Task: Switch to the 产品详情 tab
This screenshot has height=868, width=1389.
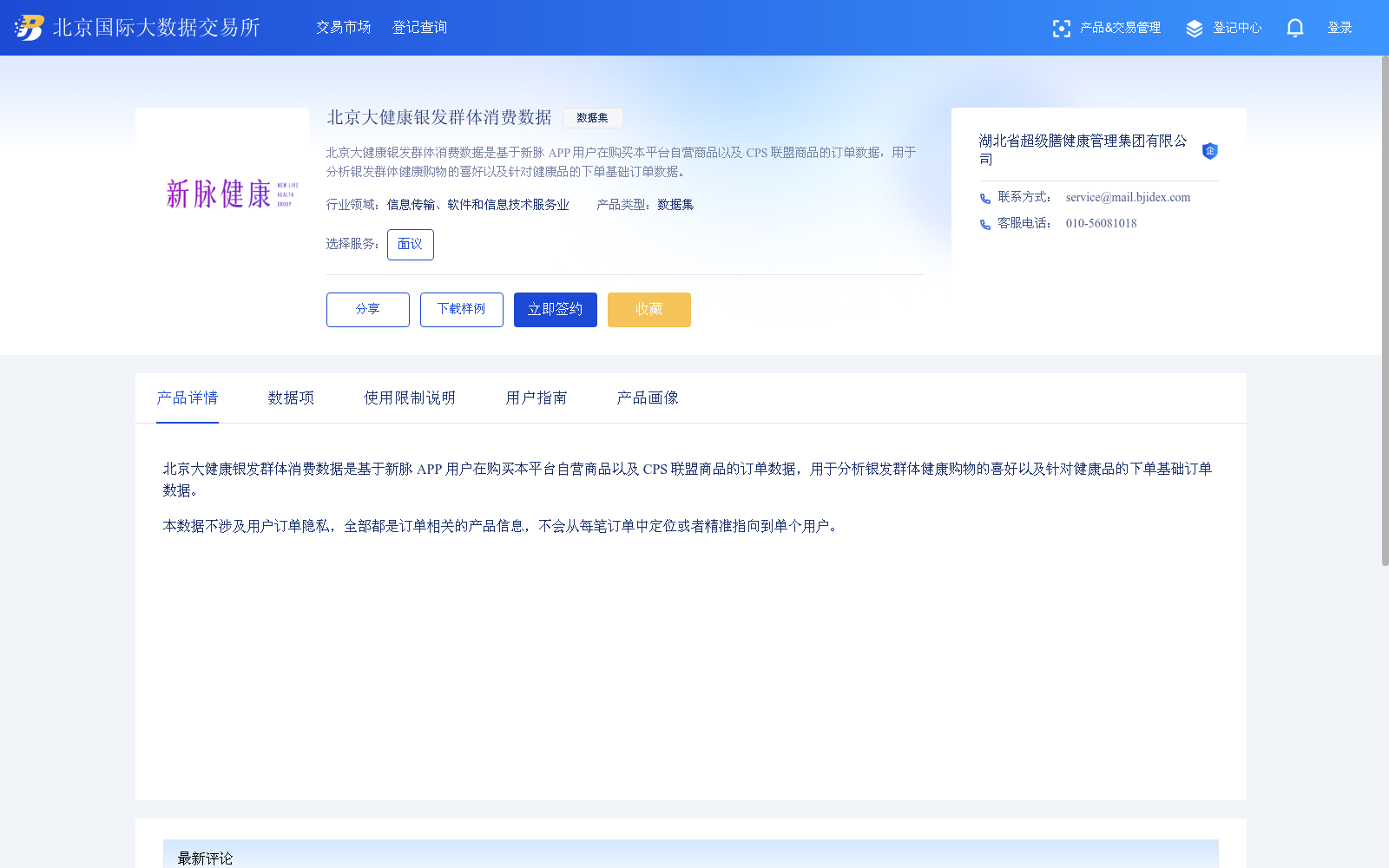Action: pos(188,398)
